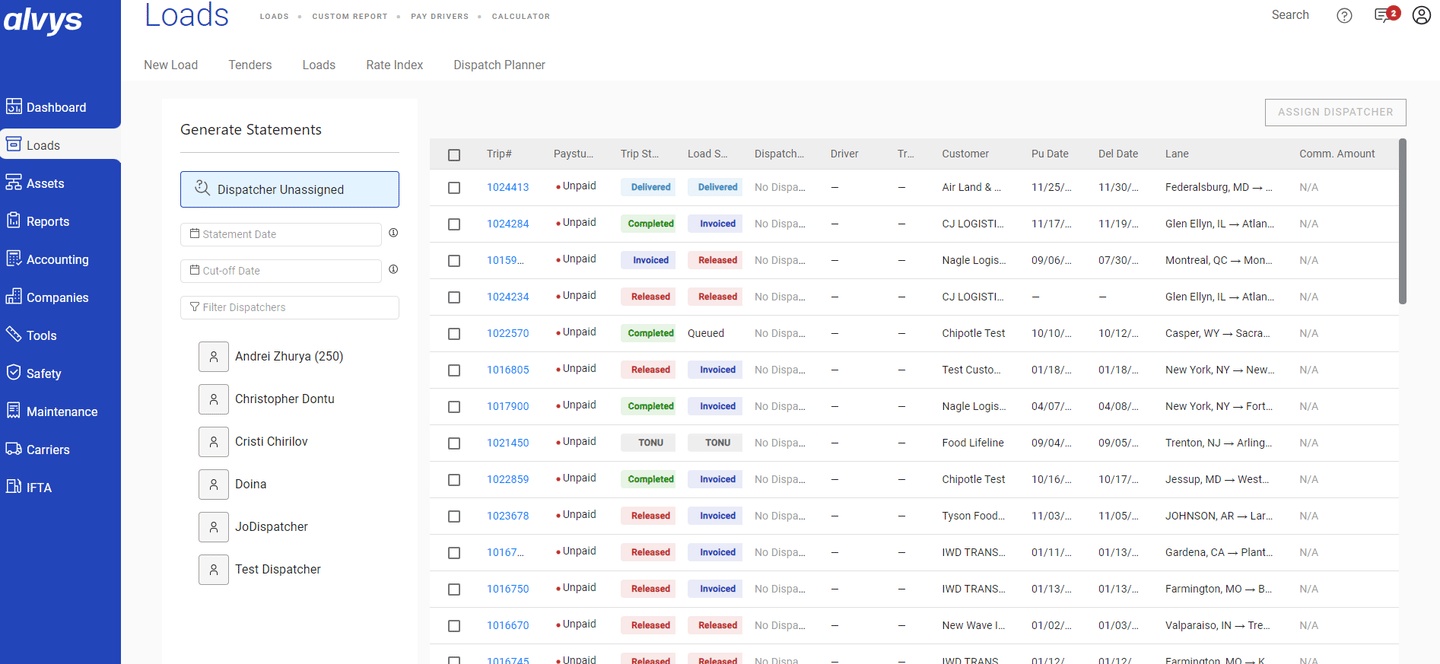
Task: Click the Assets icon in the sidebar
Action: click(x=14, y=183)
